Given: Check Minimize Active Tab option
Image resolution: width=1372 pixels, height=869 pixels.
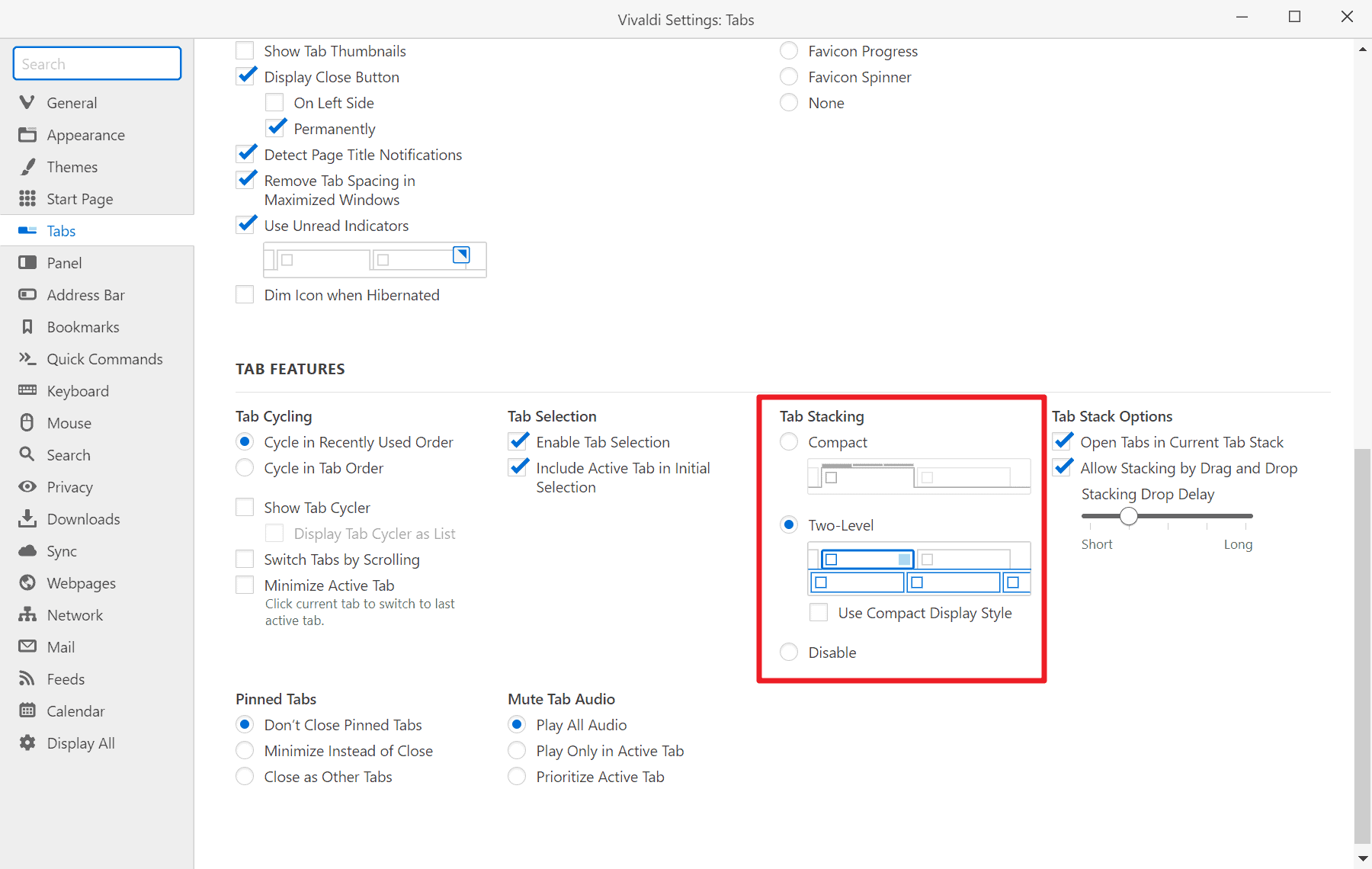Looking at the screenshot, I should pyautogui.click(x=245, y=585).
